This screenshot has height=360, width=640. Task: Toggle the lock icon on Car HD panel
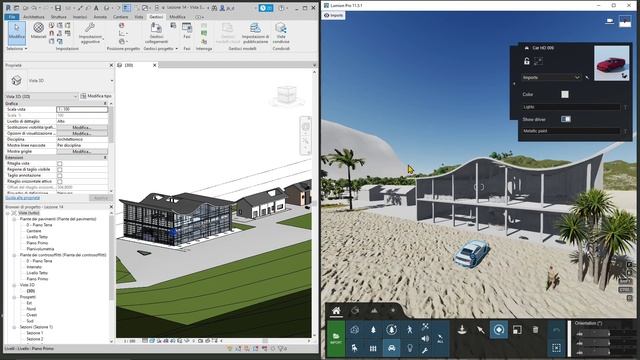527,61
